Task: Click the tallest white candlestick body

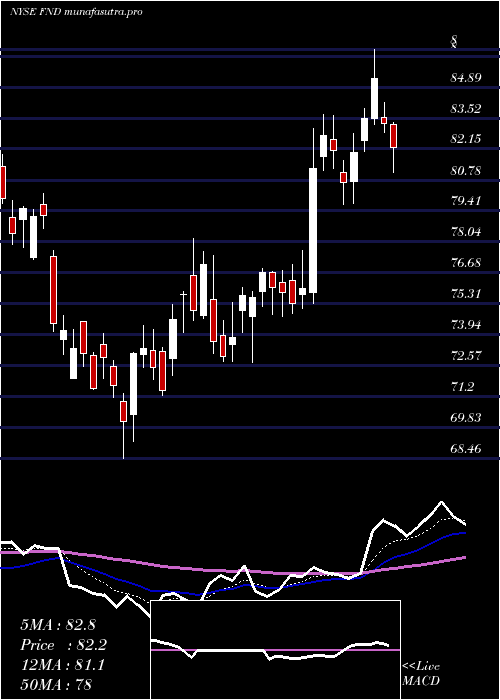Action: 313,230
